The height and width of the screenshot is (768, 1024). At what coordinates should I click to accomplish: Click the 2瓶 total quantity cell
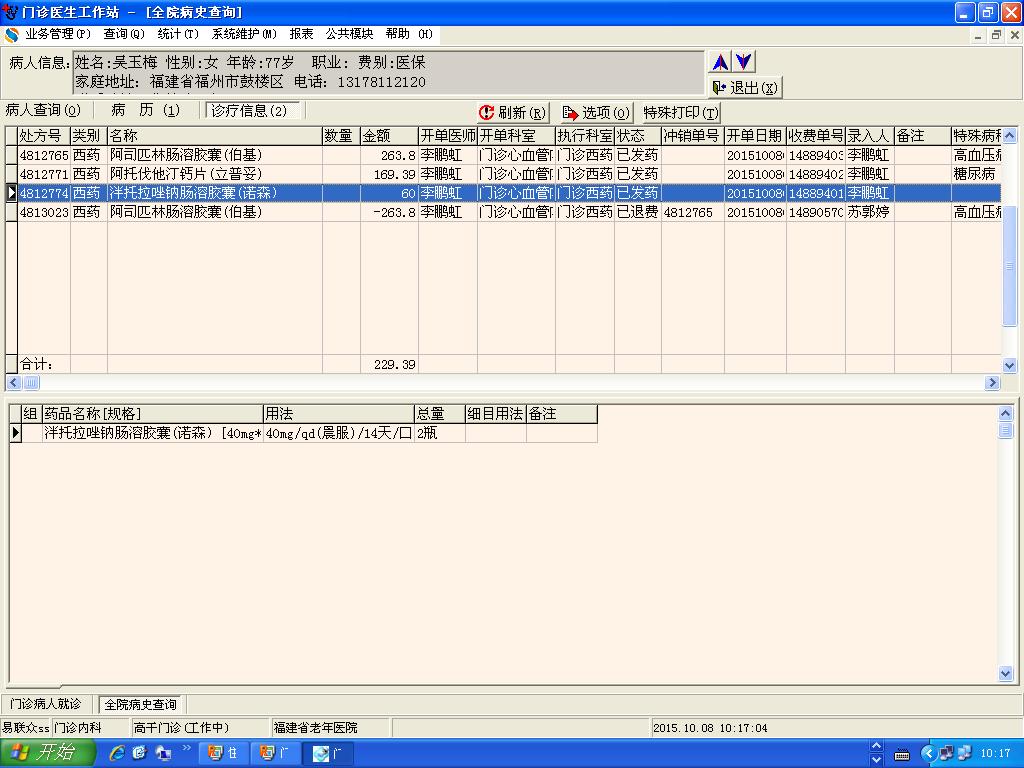click(x=440, y=433)
